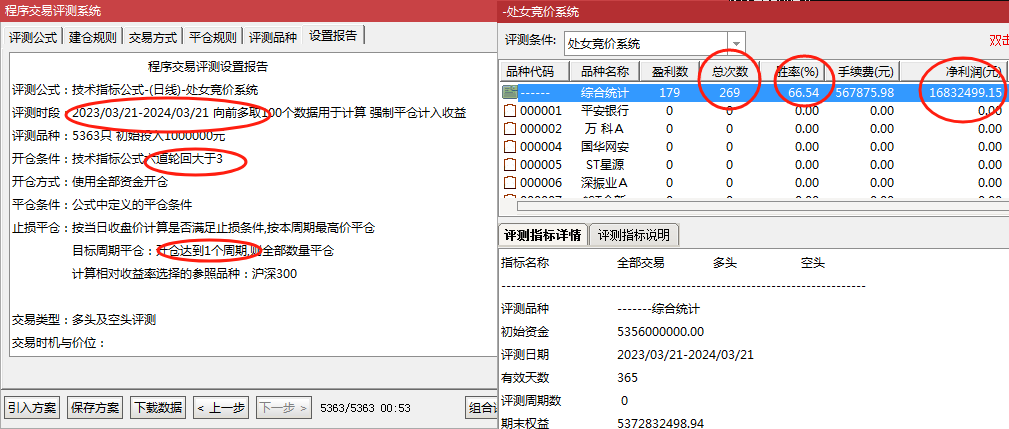Sort by the 盈利数 column header
This screenshot has height=429, width=1009.
point(669,71)
